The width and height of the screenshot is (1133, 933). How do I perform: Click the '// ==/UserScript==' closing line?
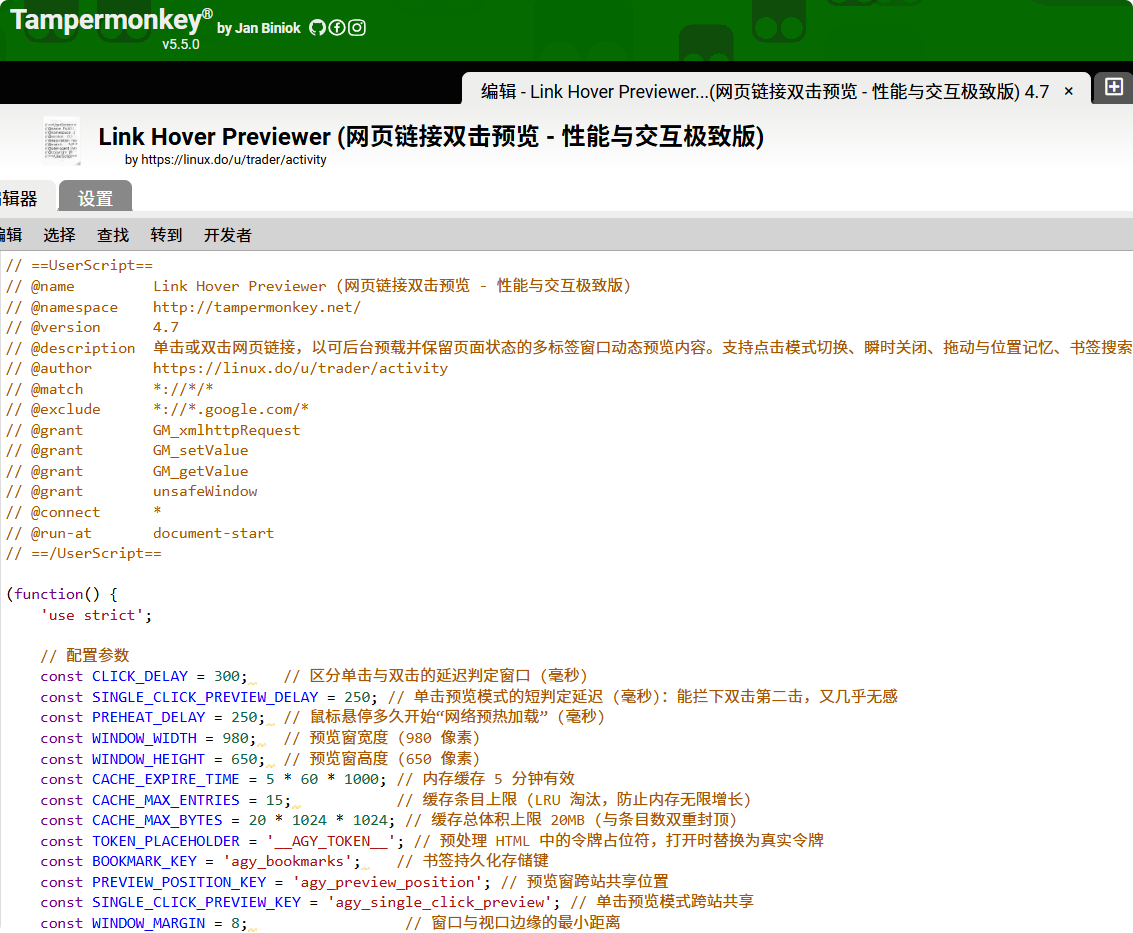click(x=84, y=554)
